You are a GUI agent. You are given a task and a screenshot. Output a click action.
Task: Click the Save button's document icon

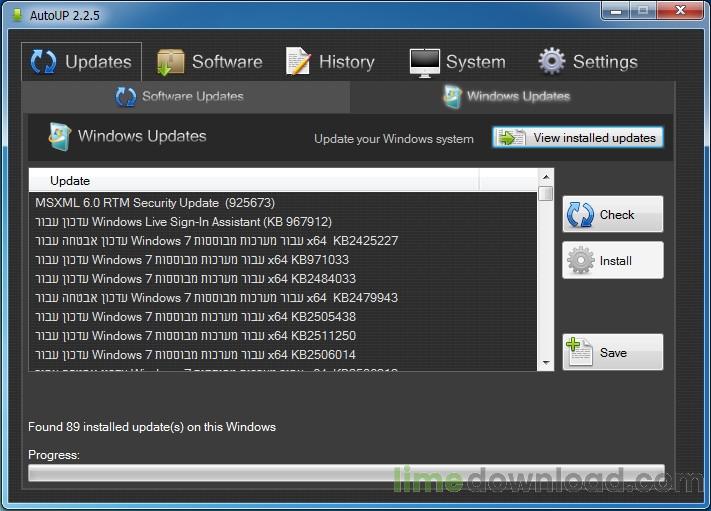point(581,352)
